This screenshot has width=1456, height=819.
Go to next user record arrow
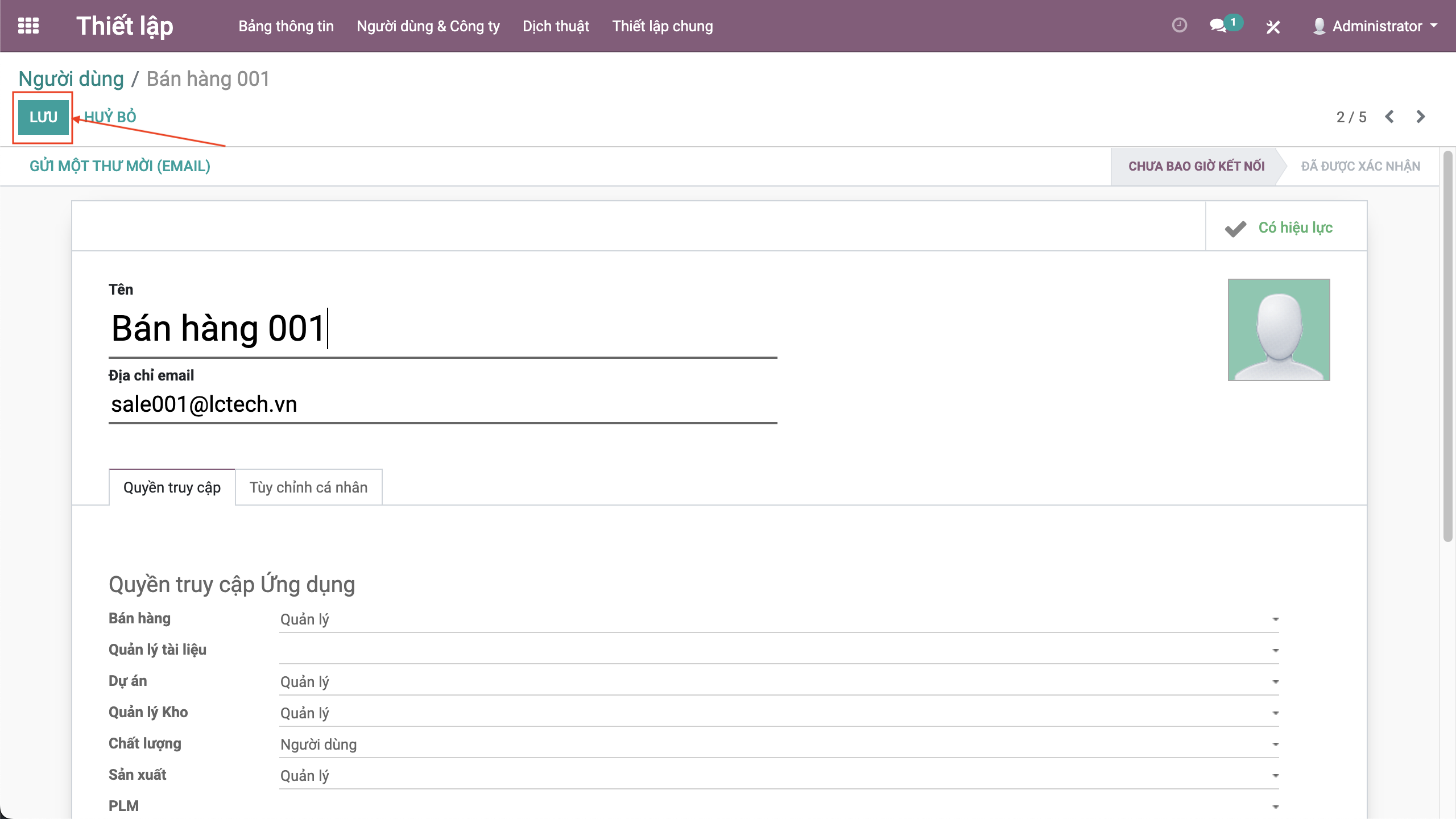(x=1420, y=117)
